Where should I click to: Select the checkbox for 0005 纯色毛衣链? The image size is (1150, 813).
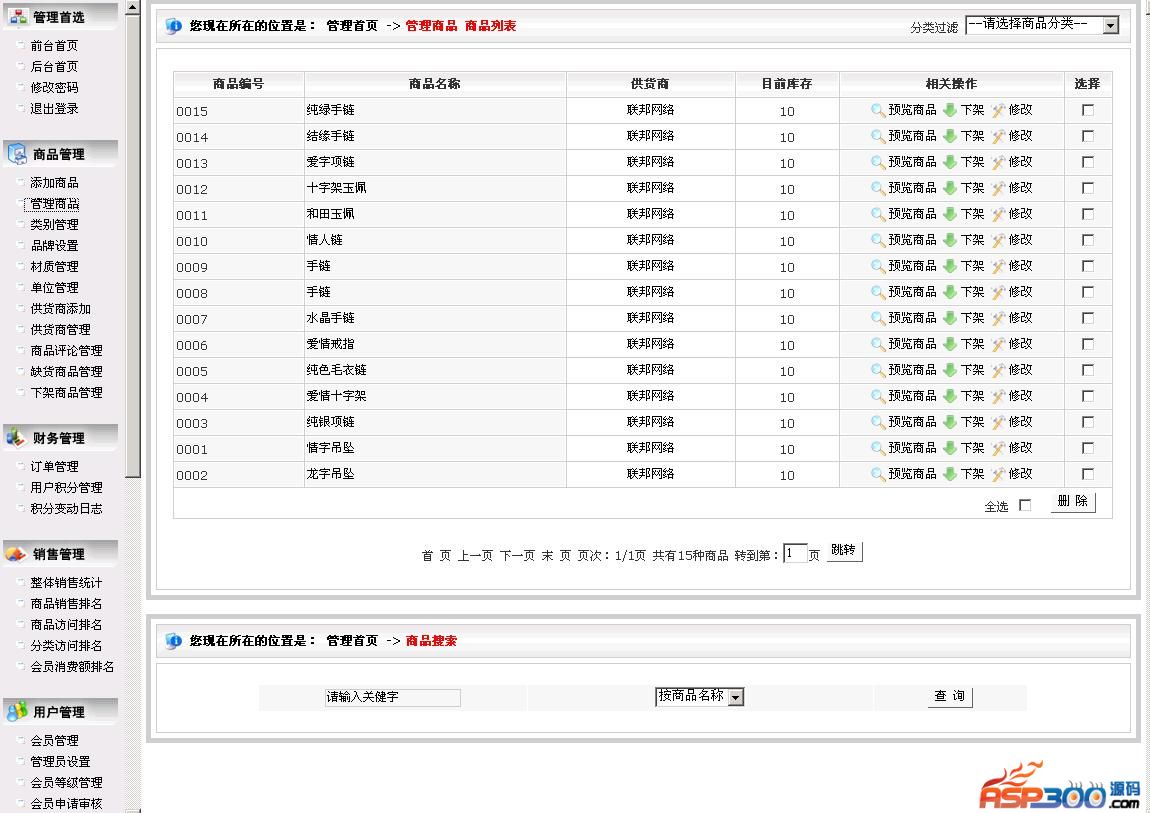[1088, 370]
